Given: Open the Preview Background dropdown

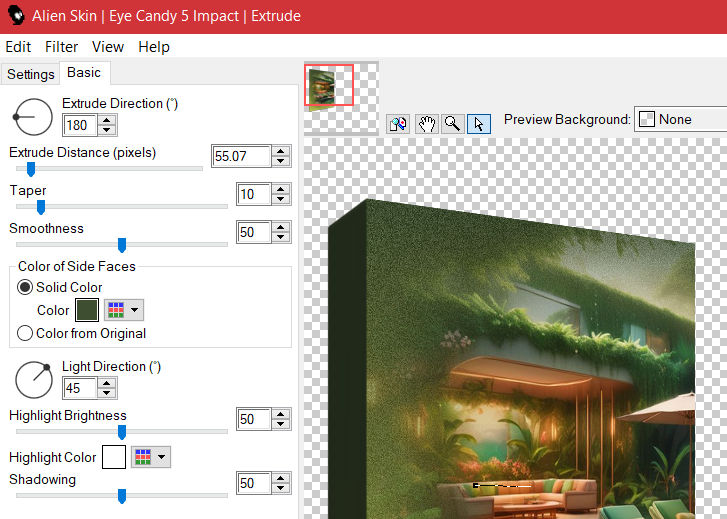Looking at the screenshot, I should pyautogui.click(x=680, y=120).
